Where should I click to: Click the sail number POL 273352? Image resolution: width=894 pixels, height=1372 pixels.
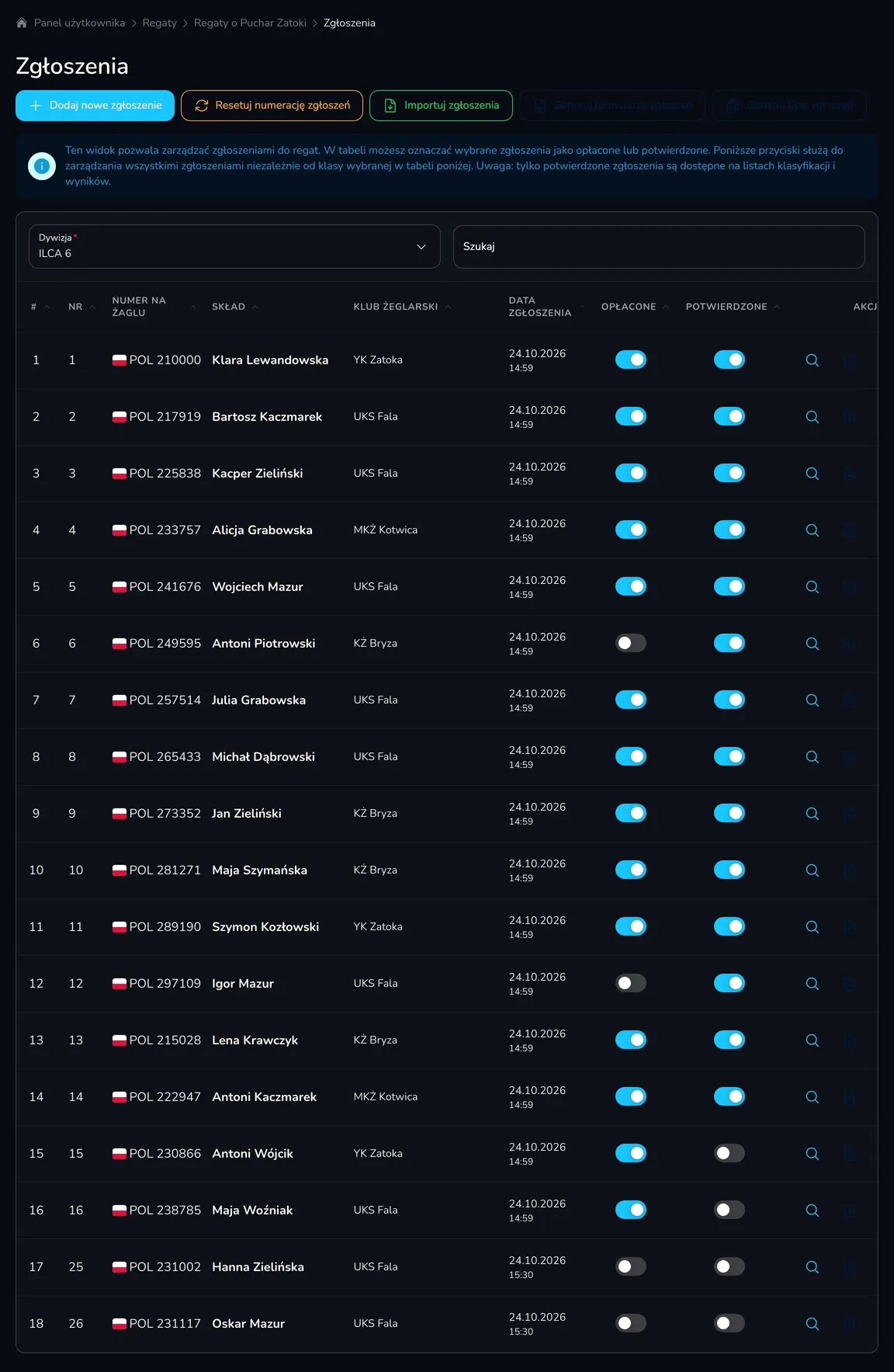(x=165, y=814)
